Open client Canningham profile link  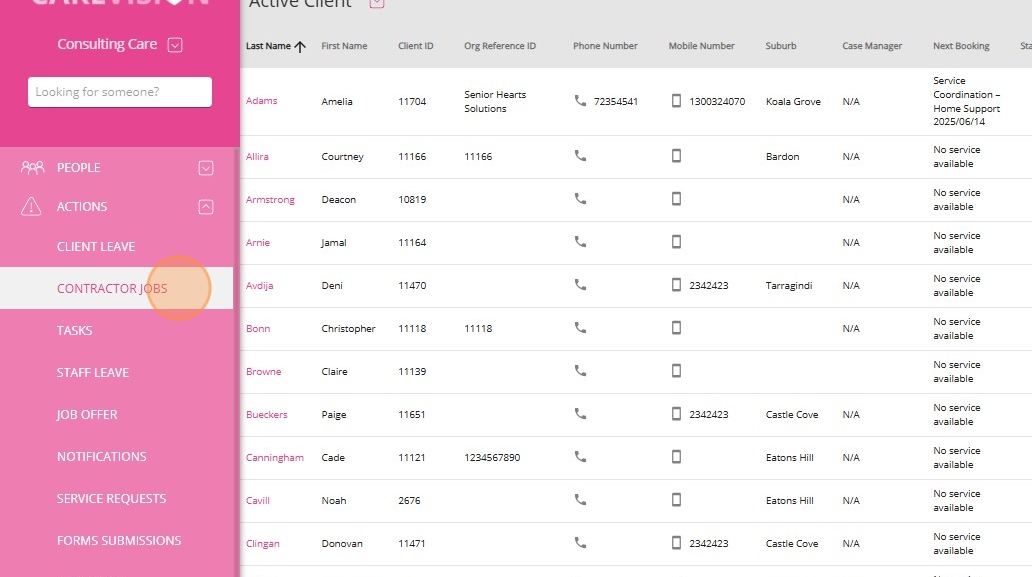(x=274, y=457)
